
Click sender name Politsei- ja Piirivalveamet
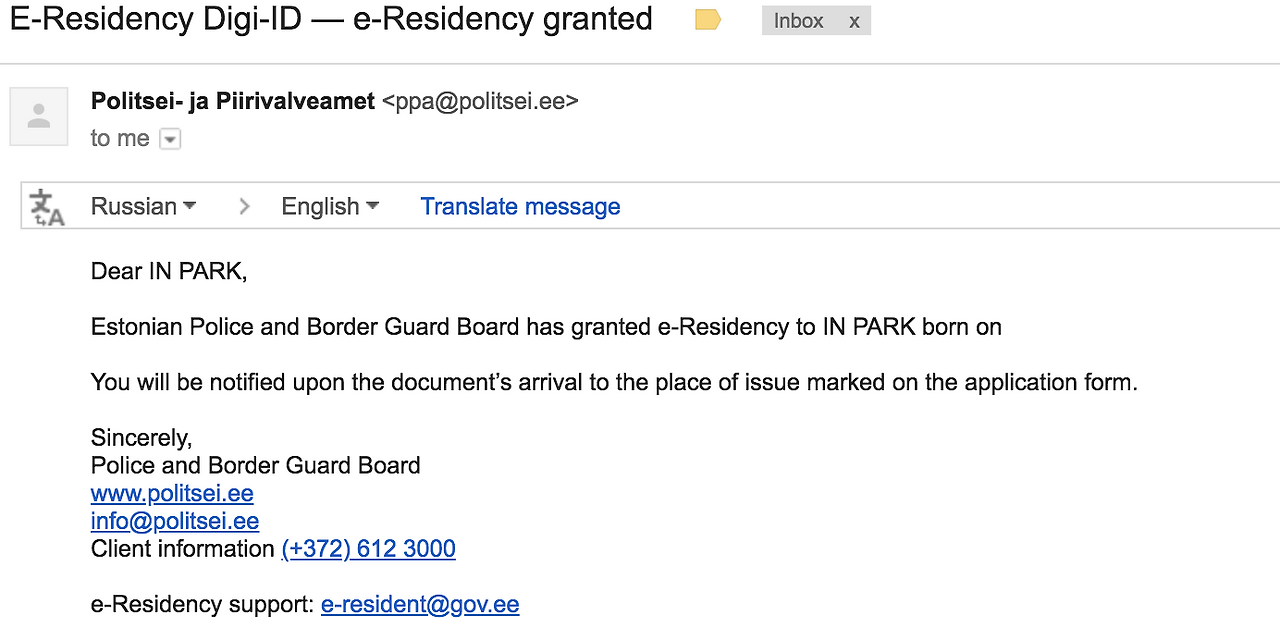coord(233,101)
